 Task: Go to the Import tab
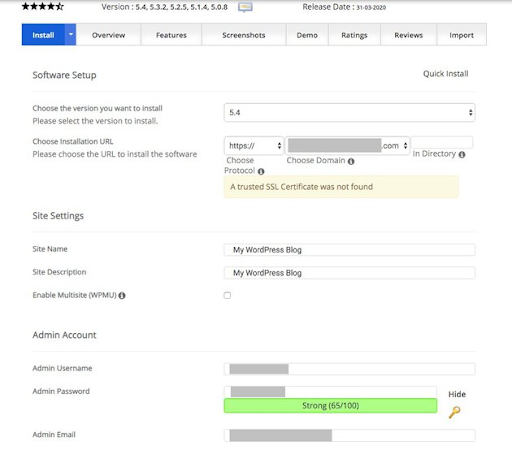(x=461, y=35)
